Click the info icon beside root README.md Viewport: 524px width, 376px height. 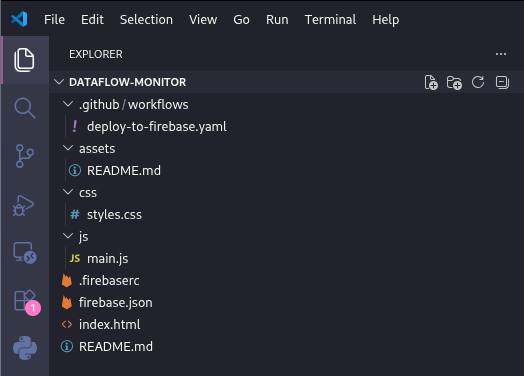(67, 346)
